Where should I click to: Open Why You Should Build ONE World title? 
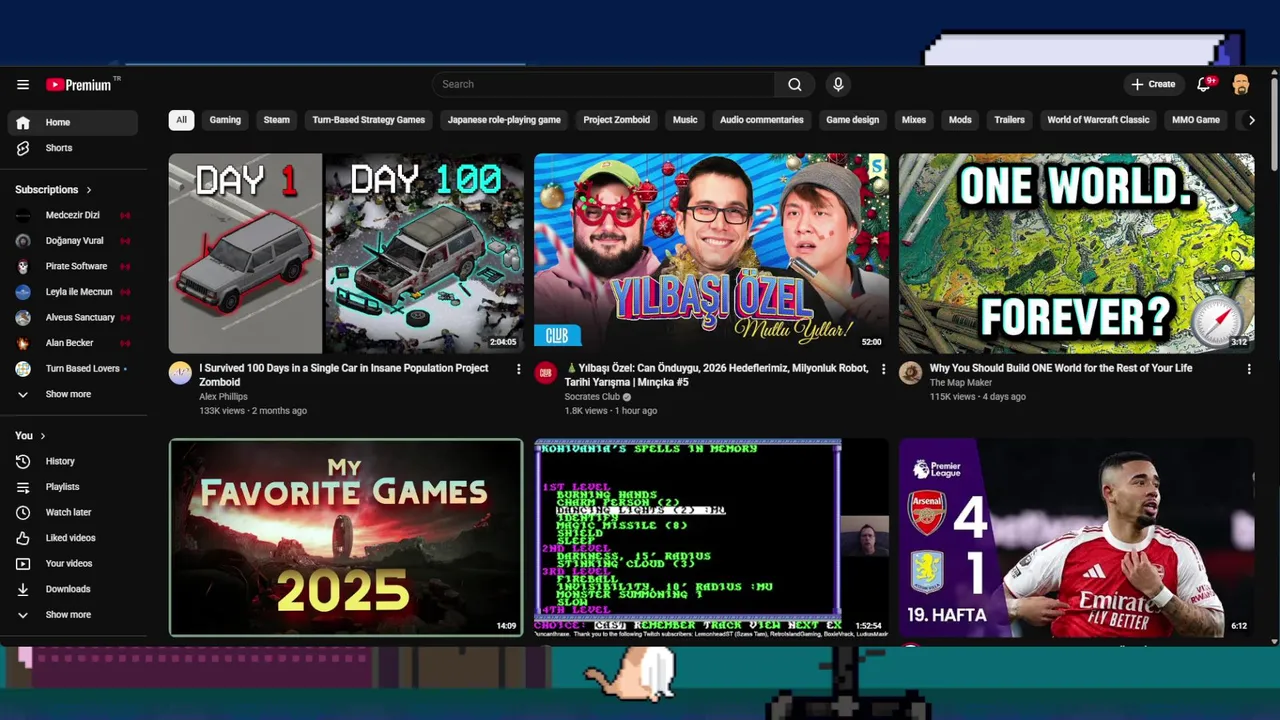point(1061,368)
